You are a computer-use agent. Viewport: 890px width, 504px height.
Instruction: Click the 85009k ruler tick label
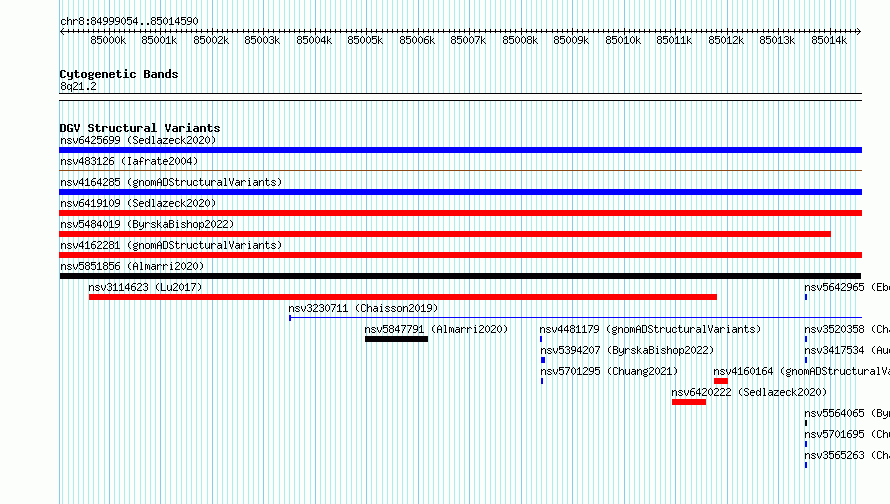571,40
